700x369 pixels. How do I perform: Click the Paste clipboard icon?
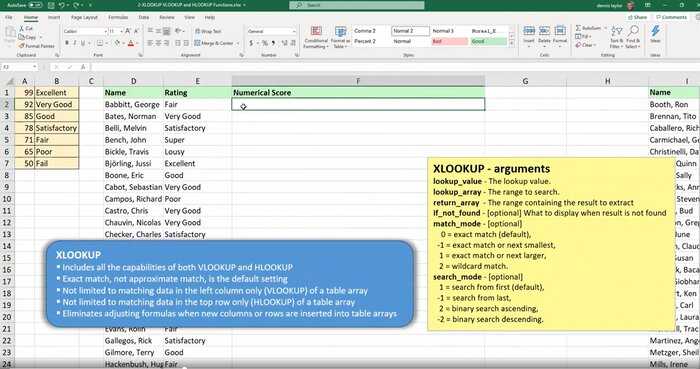click(x=10, y=34)
